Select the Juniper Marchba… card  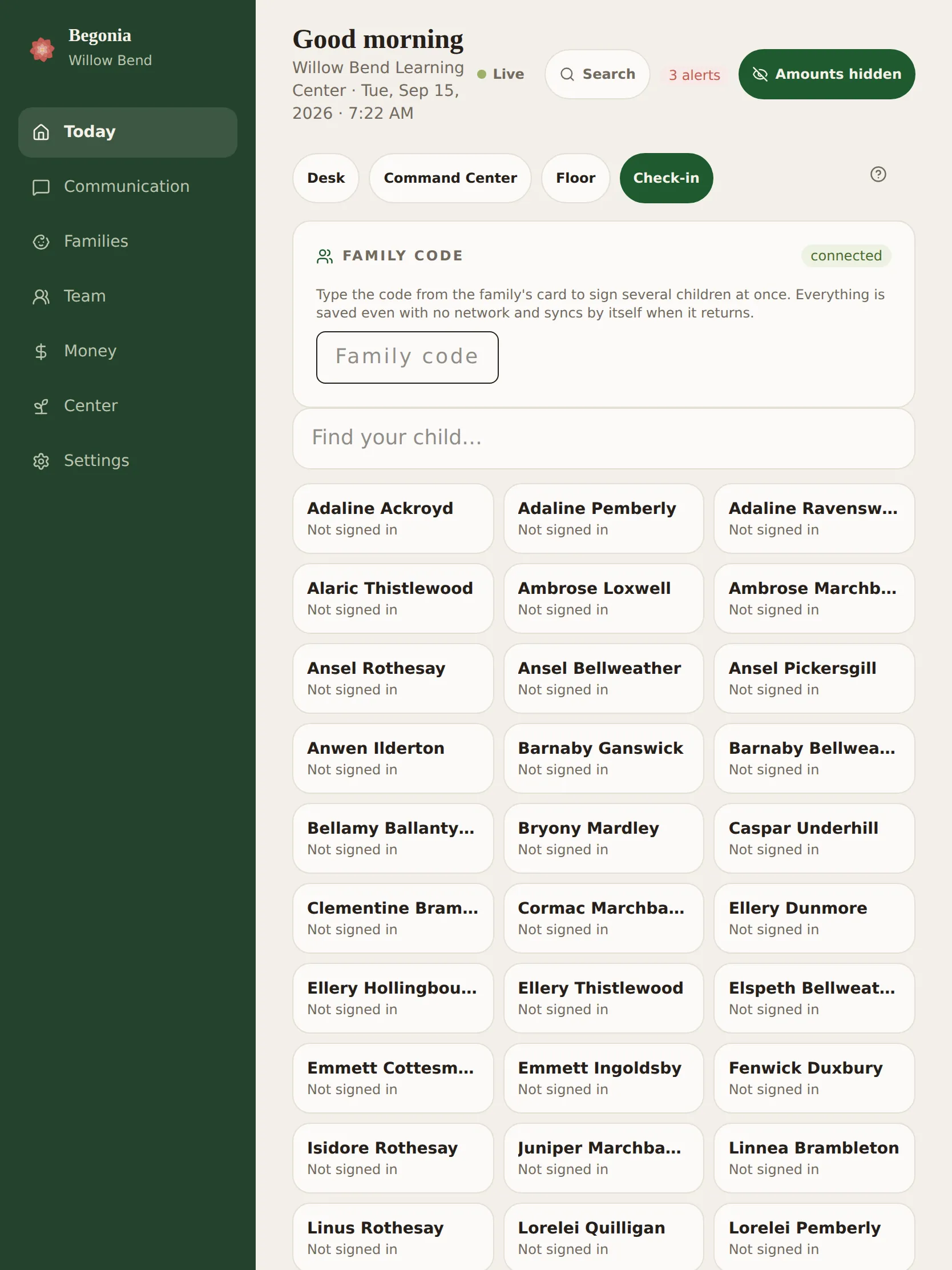pos(603,1158)
